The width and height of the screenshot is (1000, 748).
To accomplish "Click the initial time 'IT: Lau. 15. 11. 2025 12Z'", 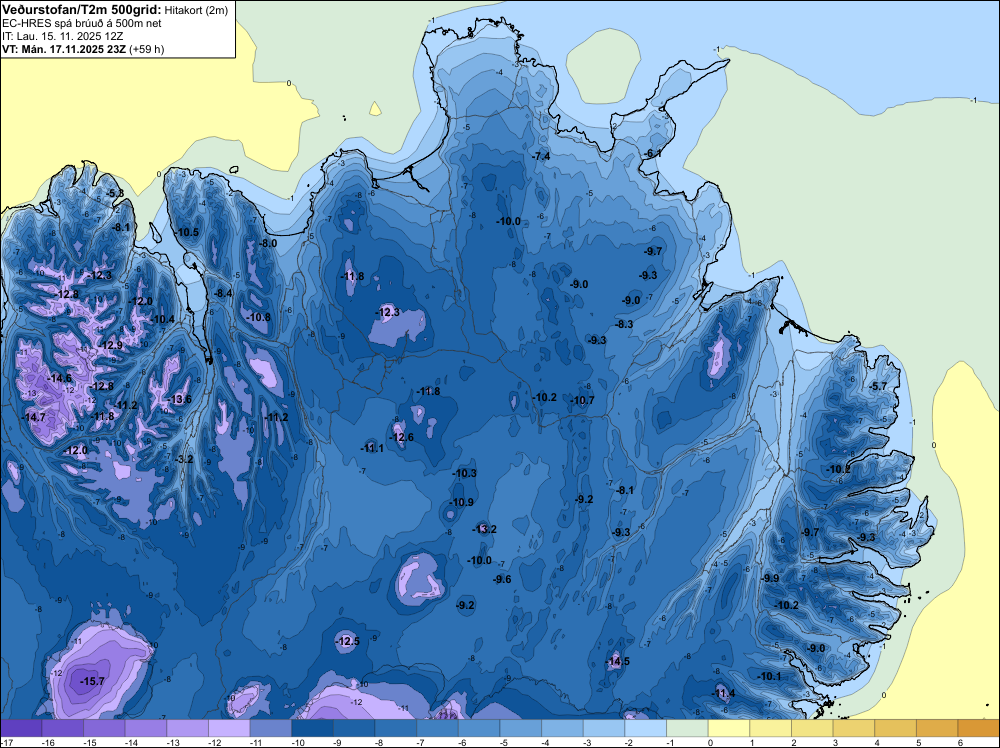I will (x=62, y=36).
